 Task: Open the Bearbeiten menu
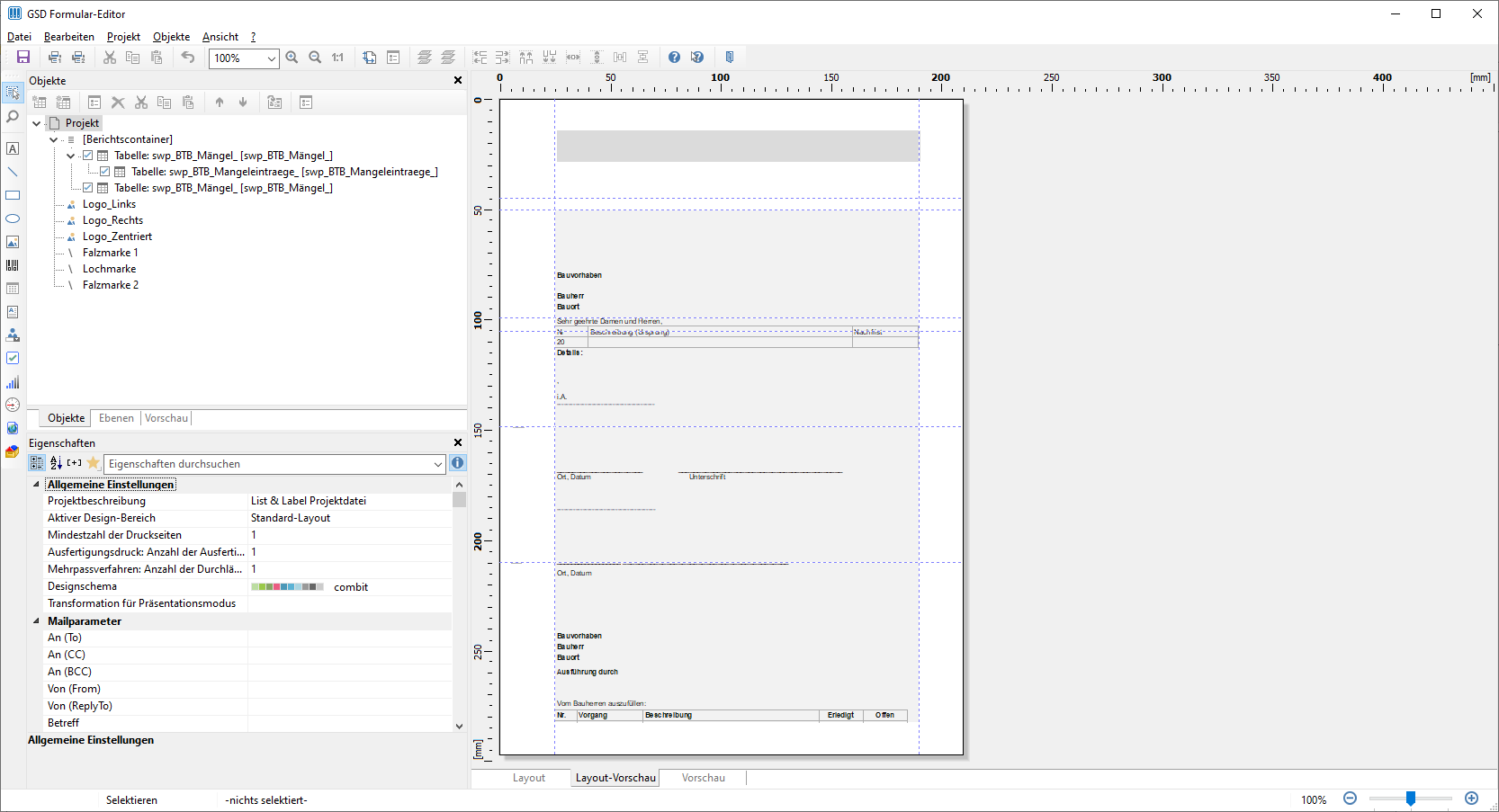69,37
